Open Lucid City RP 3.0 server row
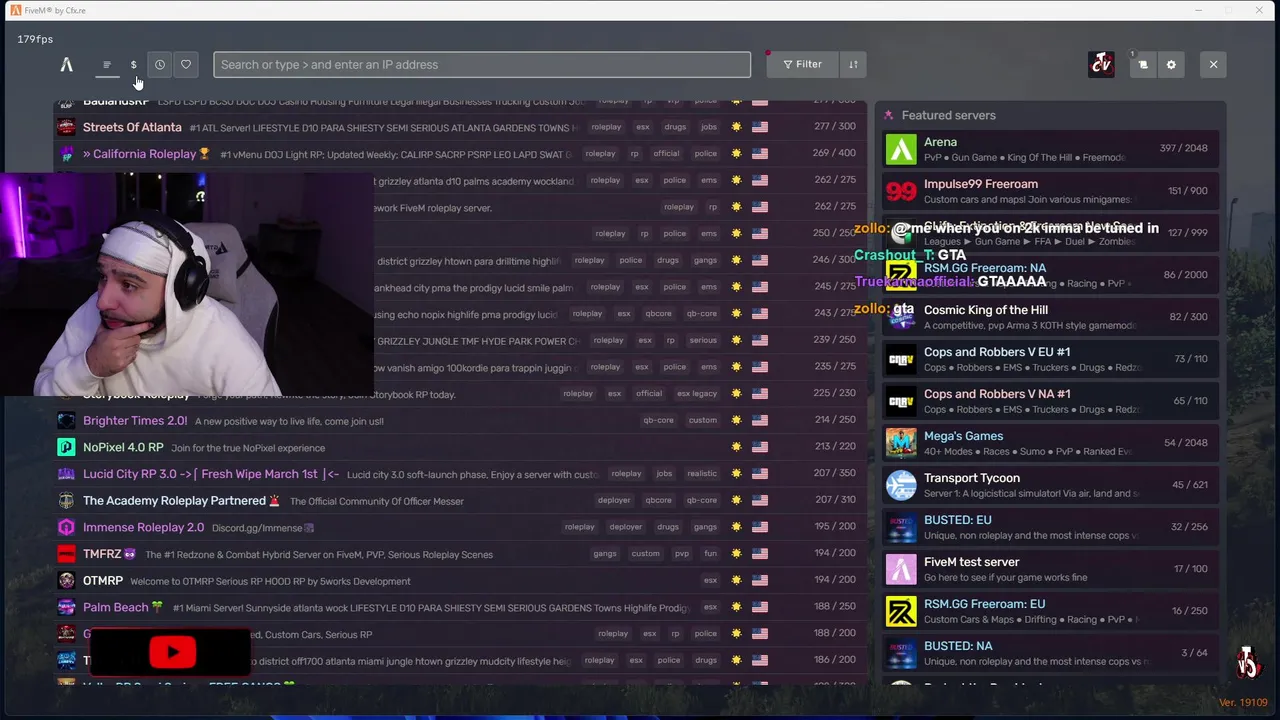The width and height of the screenshot is (1280, 720). tap(460, 474)
